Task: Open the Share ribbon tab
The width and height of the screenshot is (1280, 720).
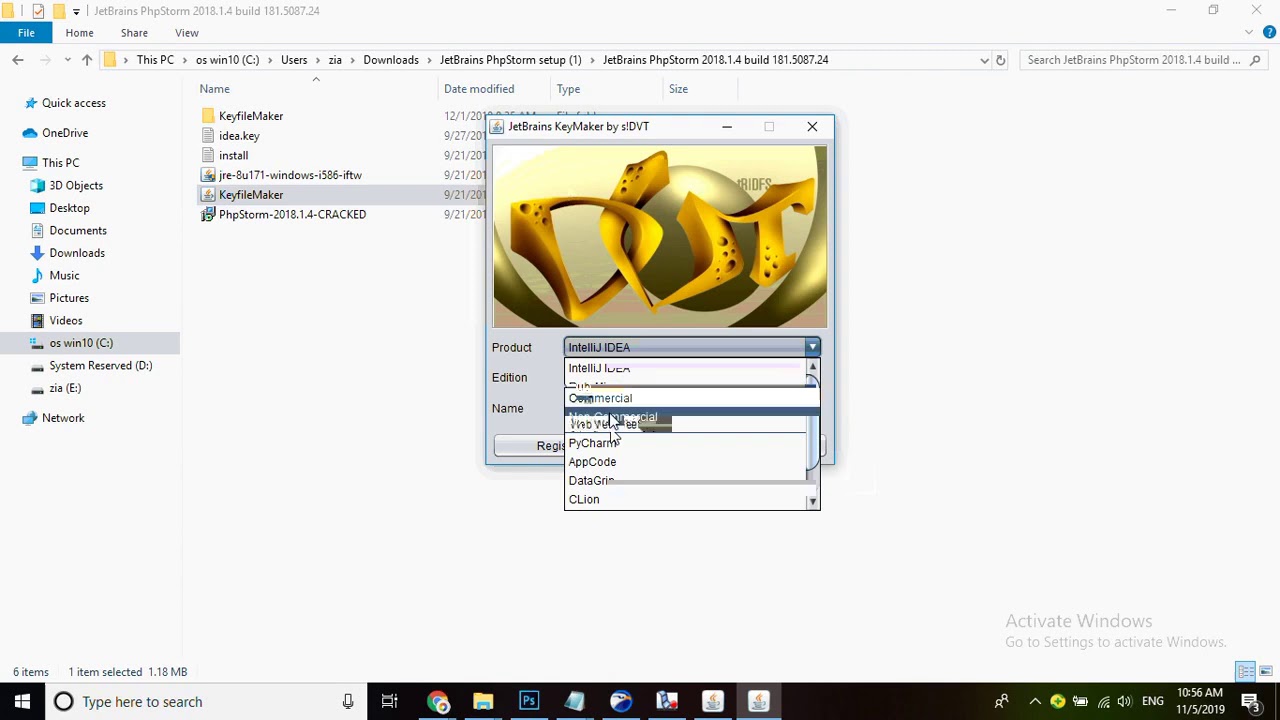Action: (134, 33)
